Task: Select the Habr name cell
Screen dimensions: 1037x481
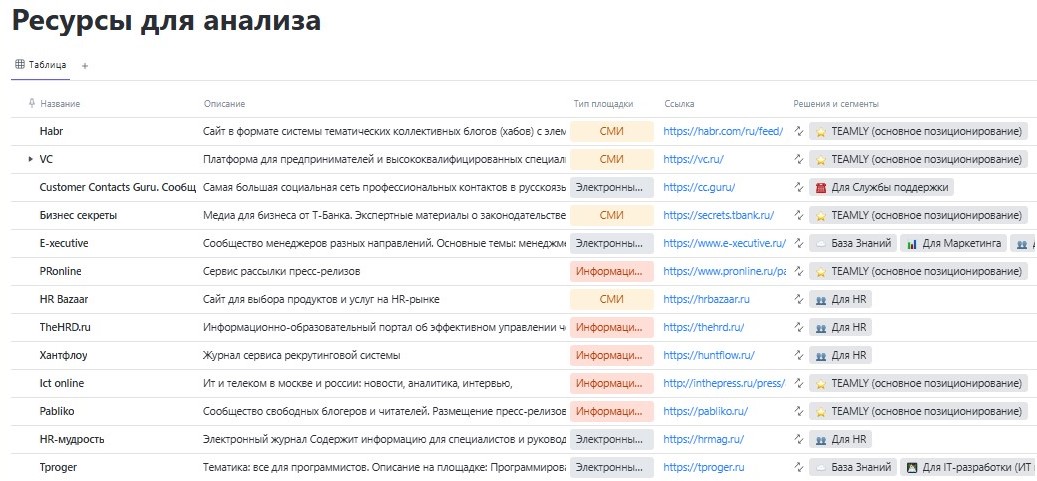Action: [x=51, y=132]
